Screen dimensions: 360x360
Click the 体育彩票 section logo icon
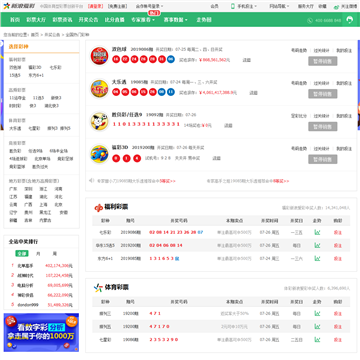(98, 287)
